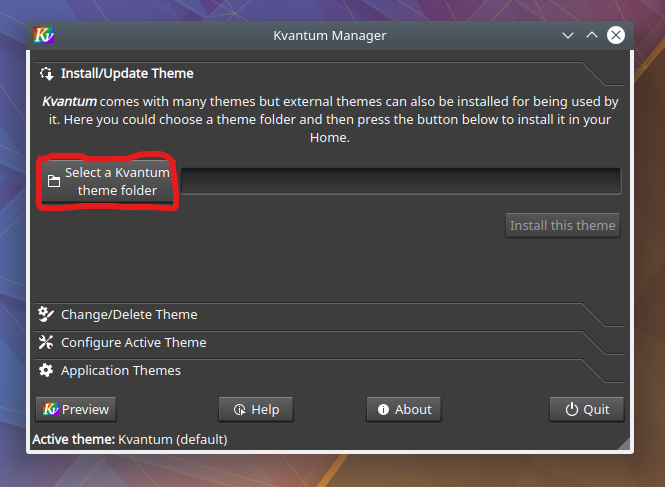Screen dimensions: 665x487
Task: Open the Application Themes tab
Action: (x=329, y=371)
